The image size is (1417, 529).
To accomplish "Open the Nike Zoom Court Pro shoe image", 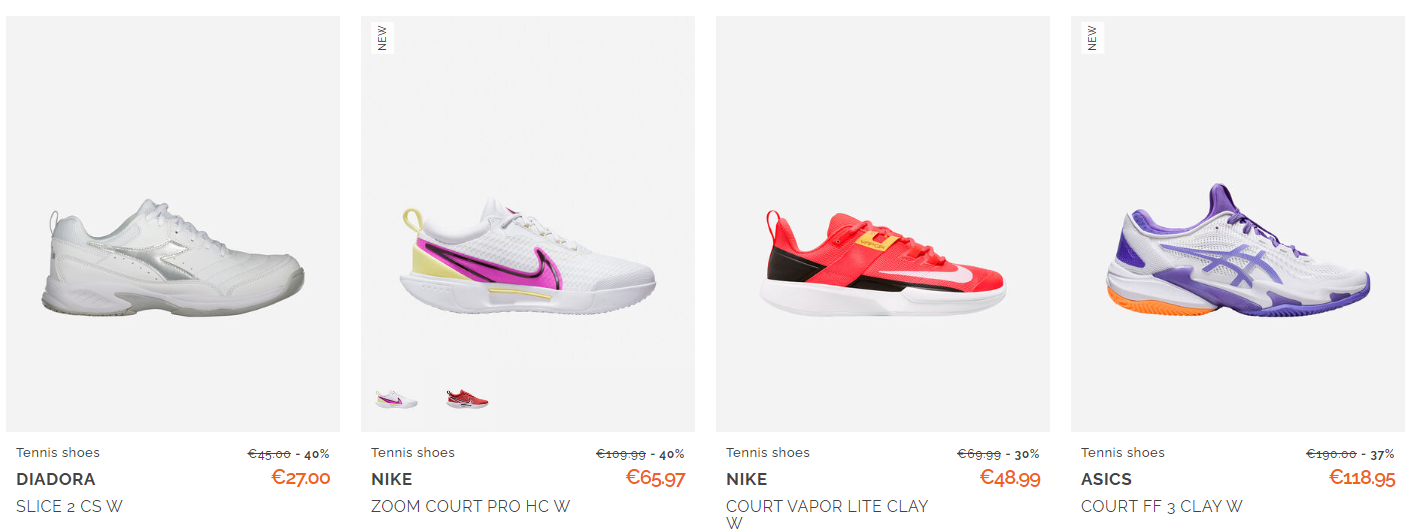I will [x=528, y=224].
